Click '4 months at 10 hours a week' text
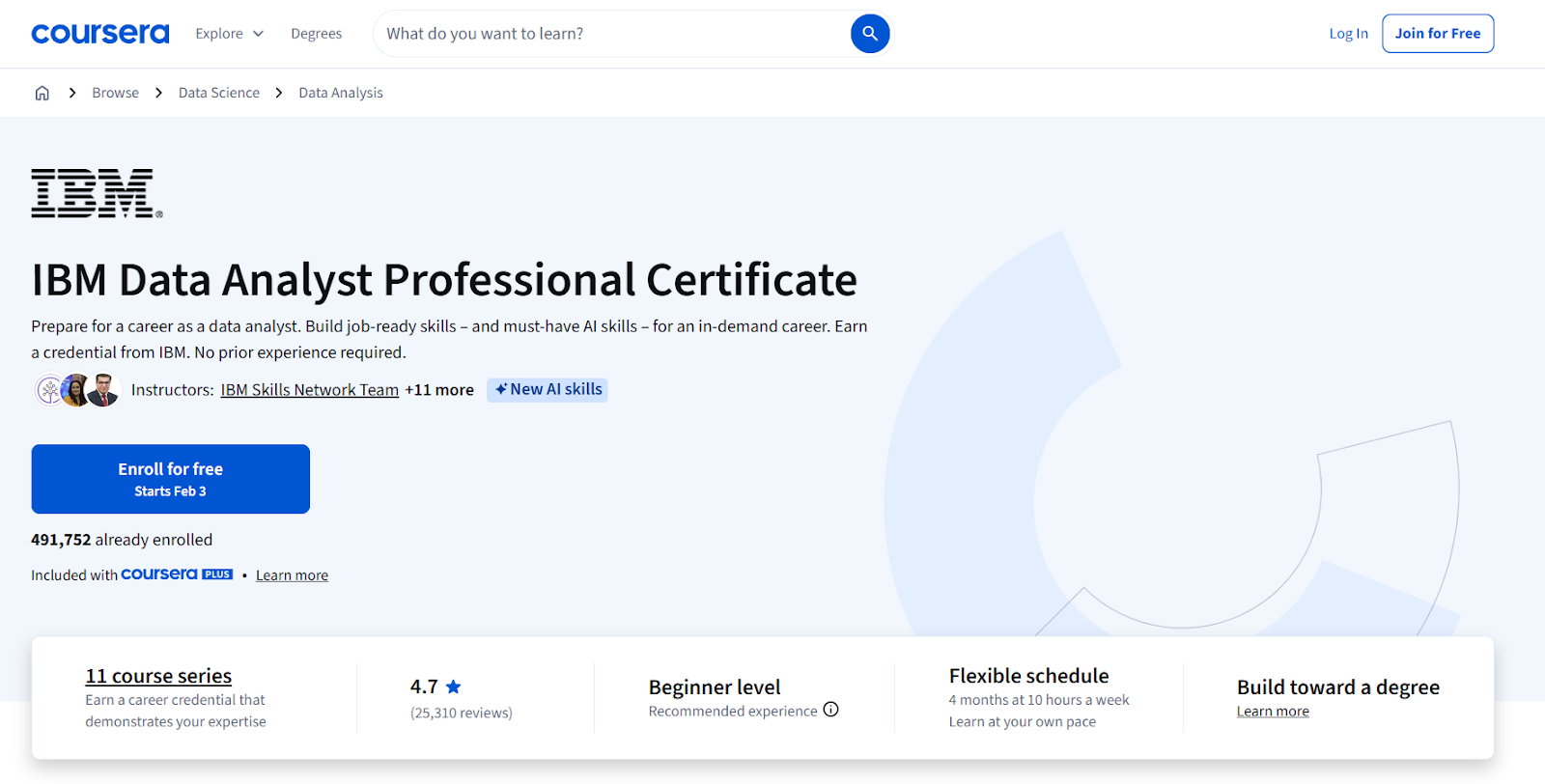This screenshot has height=784, width=1545. click(1039, 700)
